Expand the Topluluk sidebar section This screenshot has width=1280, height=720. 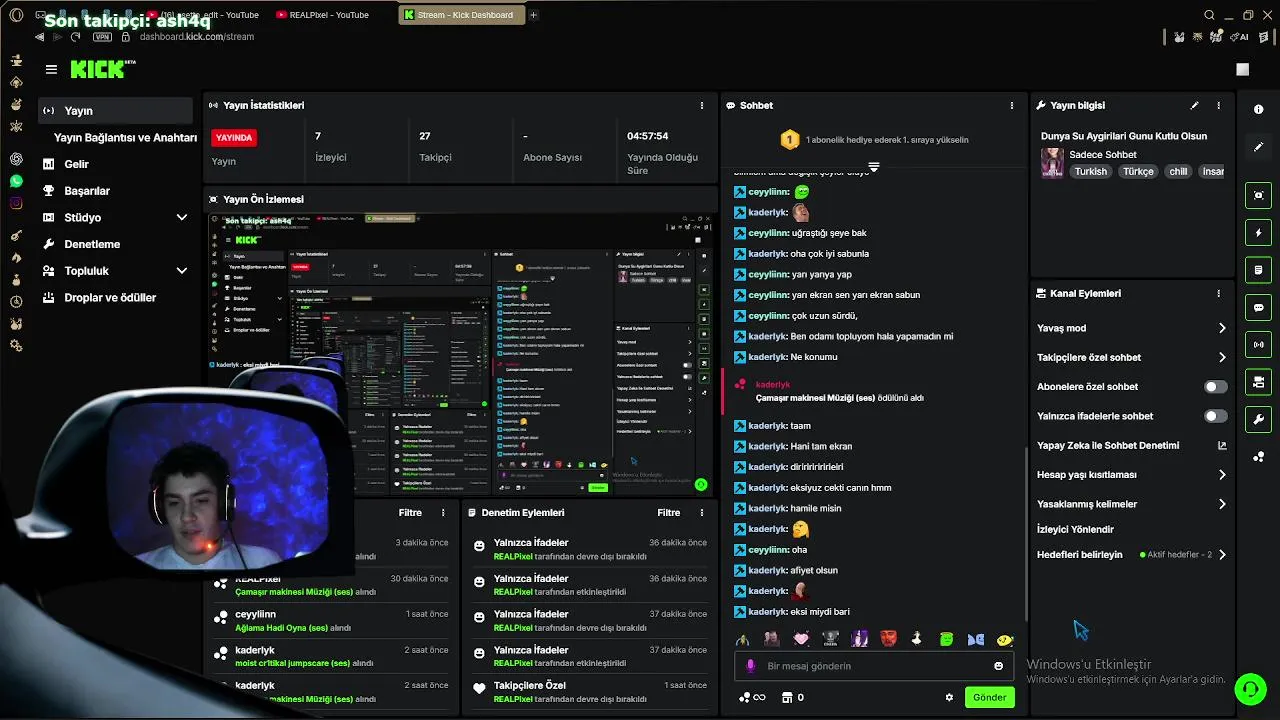[182, 271]
